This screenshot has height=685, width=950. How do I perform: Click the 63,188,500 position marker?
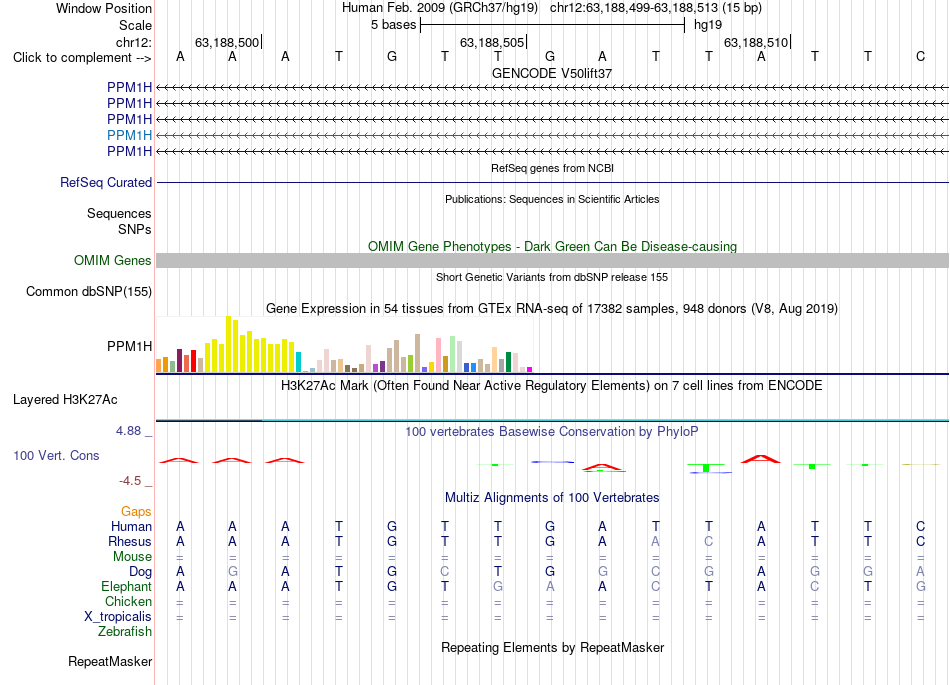click(227, 42)
